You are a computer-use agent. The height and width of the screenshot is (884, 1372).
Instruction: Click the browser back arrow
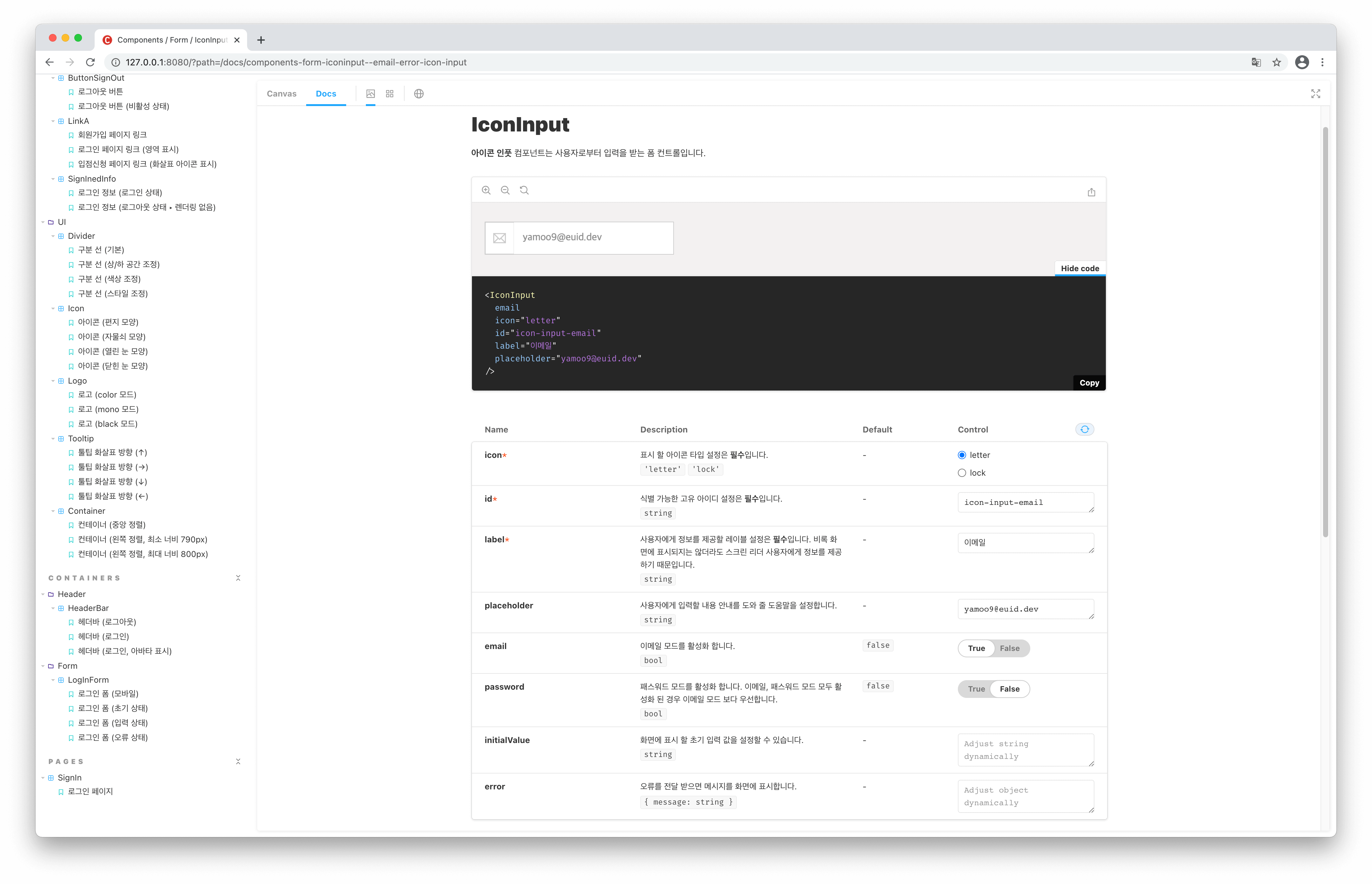pyautogui.click(x=49, y=62)
